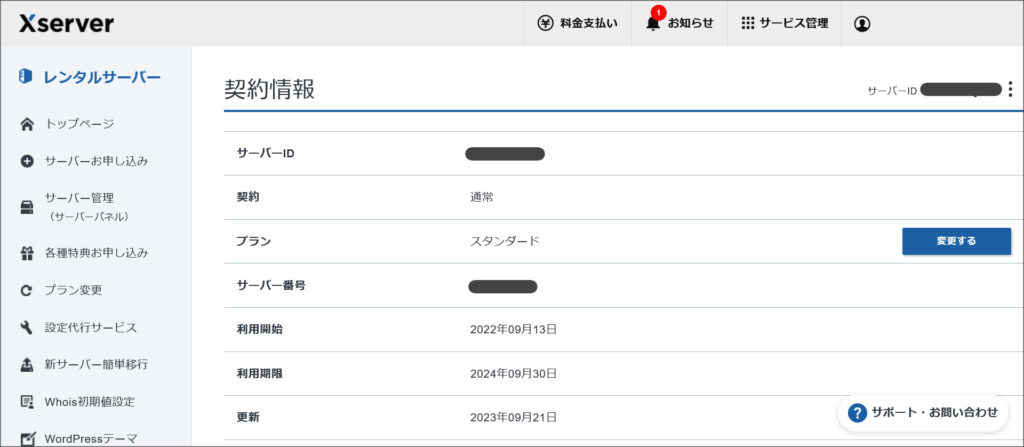Click the Xserver logo
Image resolution: width=1024 pixels, height=447 pixels.
point(66,23)
